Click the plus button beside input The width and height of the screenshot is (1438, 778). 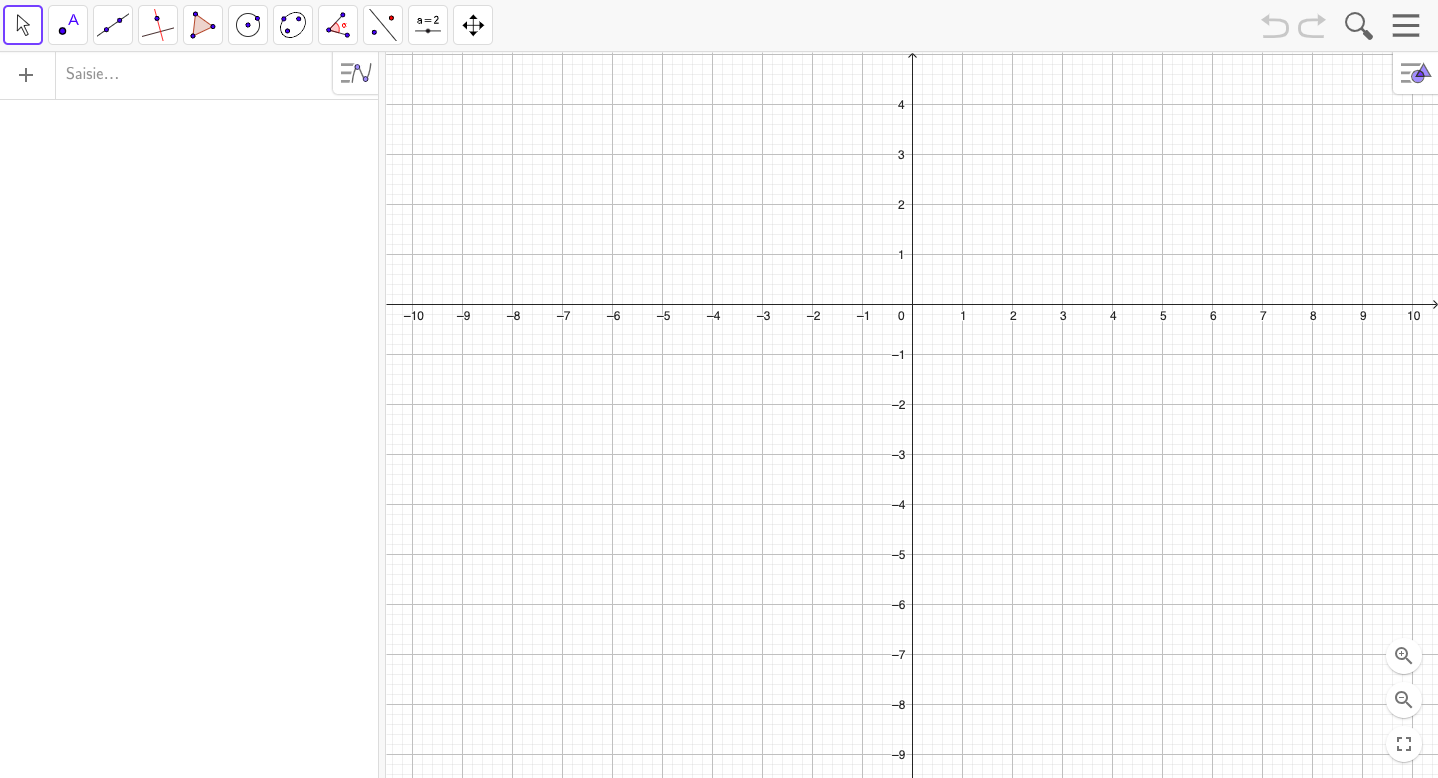[x=27, y=75]
